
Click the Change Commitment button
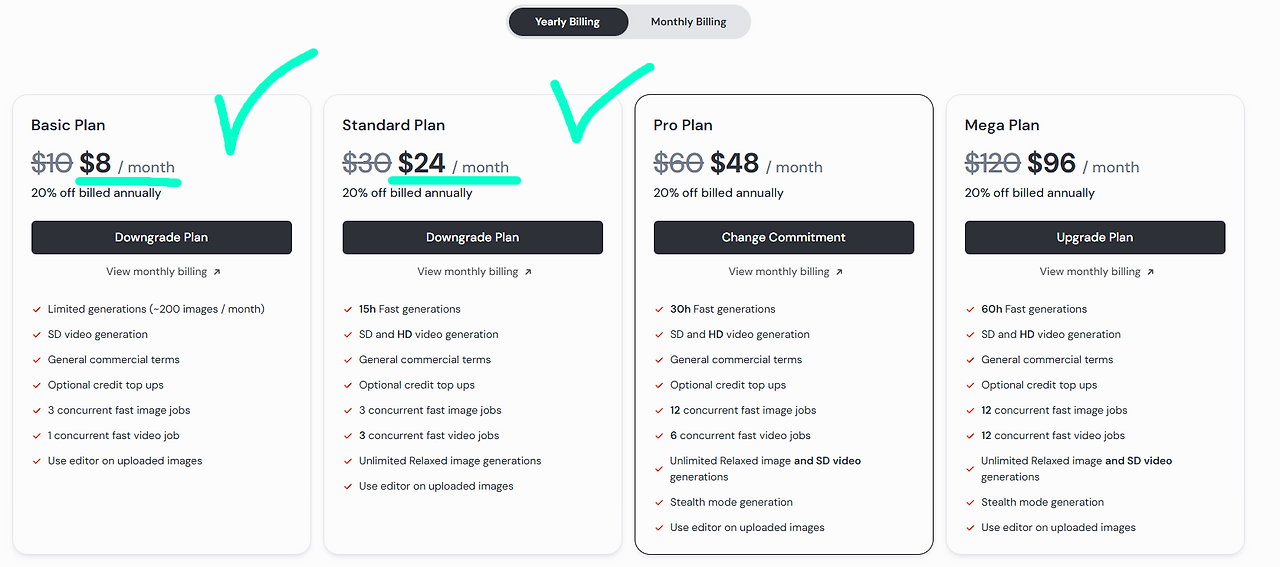tap(783, 238)
